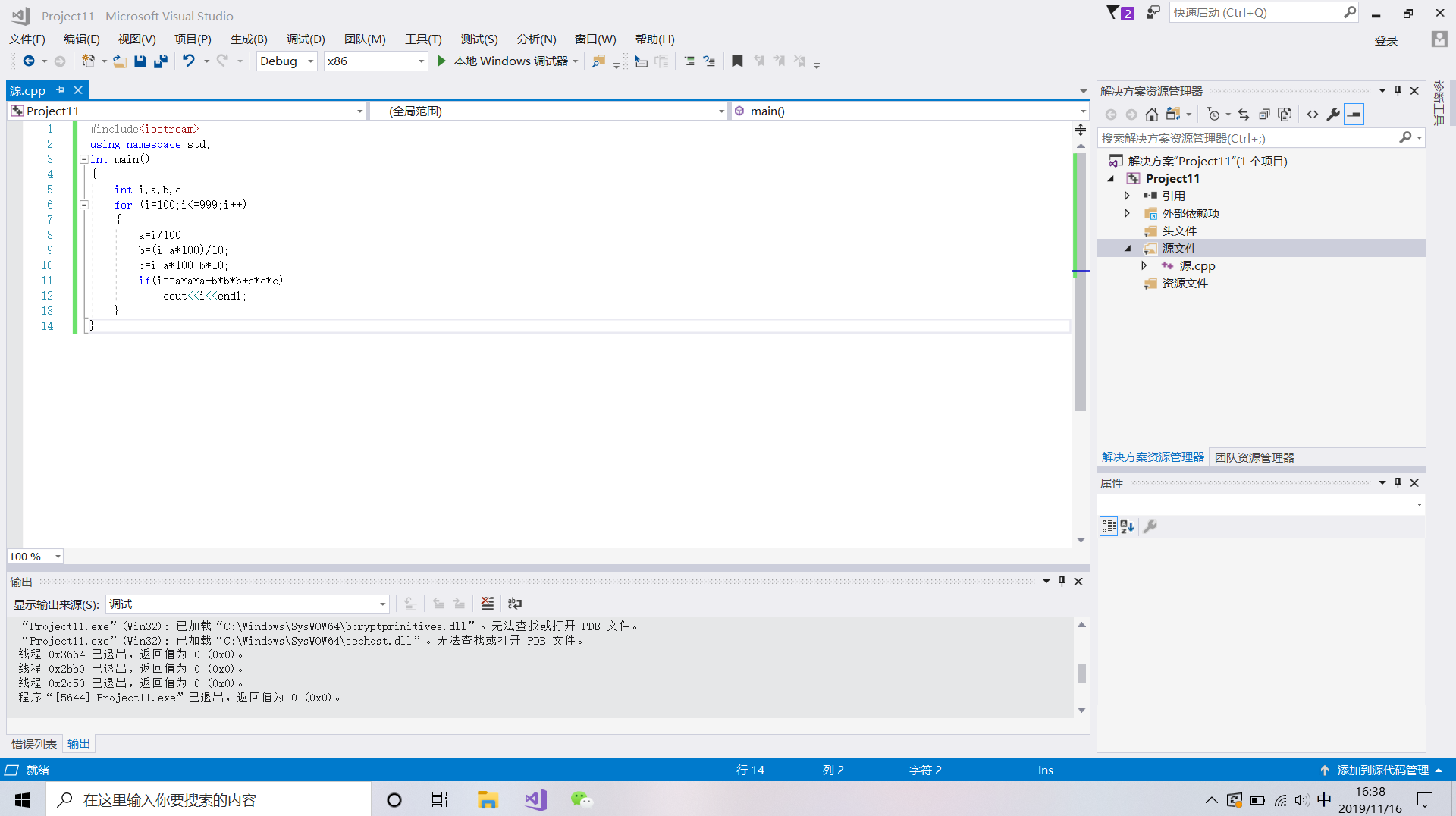Click the Find in Files toolbar icon

tap(598, 61)
